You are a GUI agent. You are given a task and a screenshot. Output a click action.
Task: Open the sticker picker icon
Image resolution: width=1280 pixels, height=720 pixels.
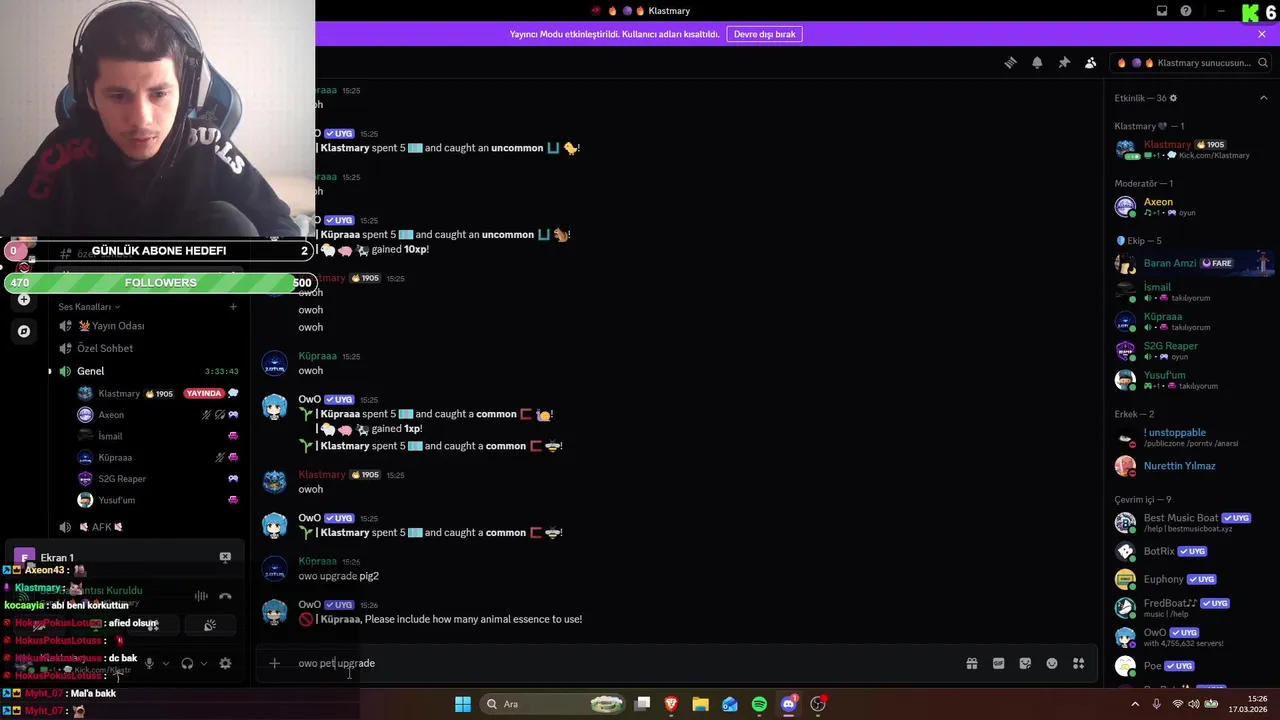pyautogui.click(x=1025, y=663)
